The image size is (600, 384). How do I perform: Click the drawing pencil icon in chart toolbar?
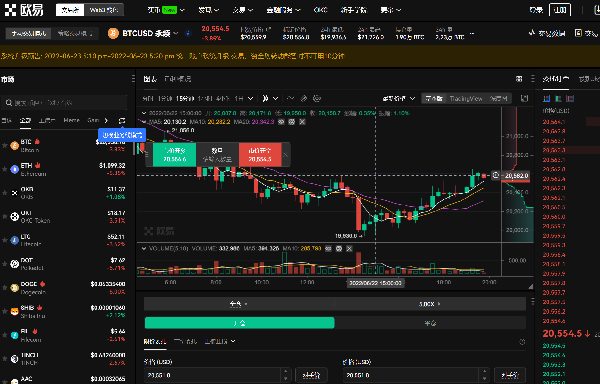(304, 98)
